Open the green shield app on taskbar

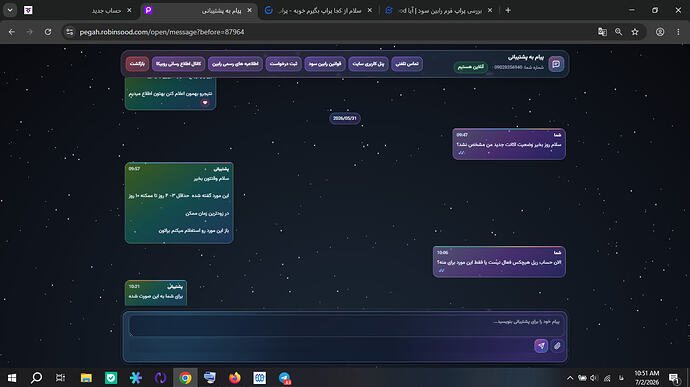(111, 378)
